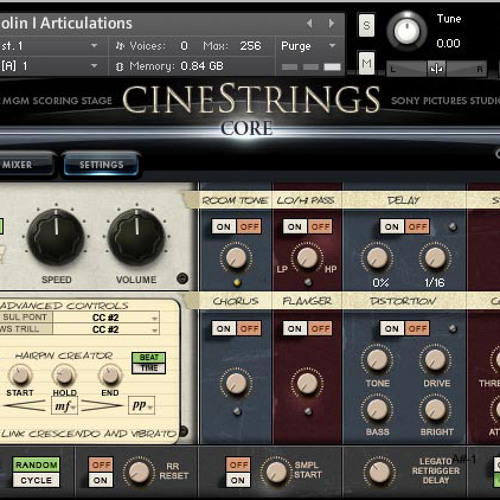Adjust the Hairpin START knob
The height and width of the screenshot is (500, 500).
[x=20, y=375]
